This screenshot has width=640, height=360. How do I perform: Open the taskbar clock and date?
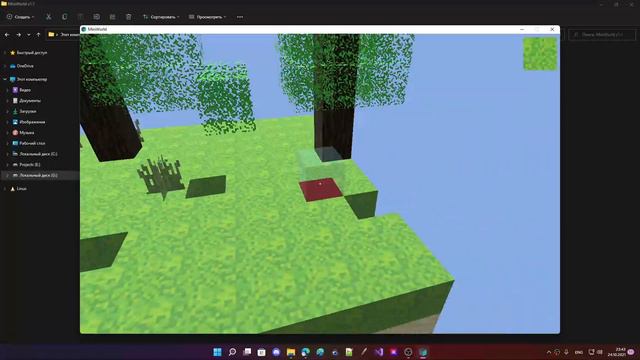point(616,352)
